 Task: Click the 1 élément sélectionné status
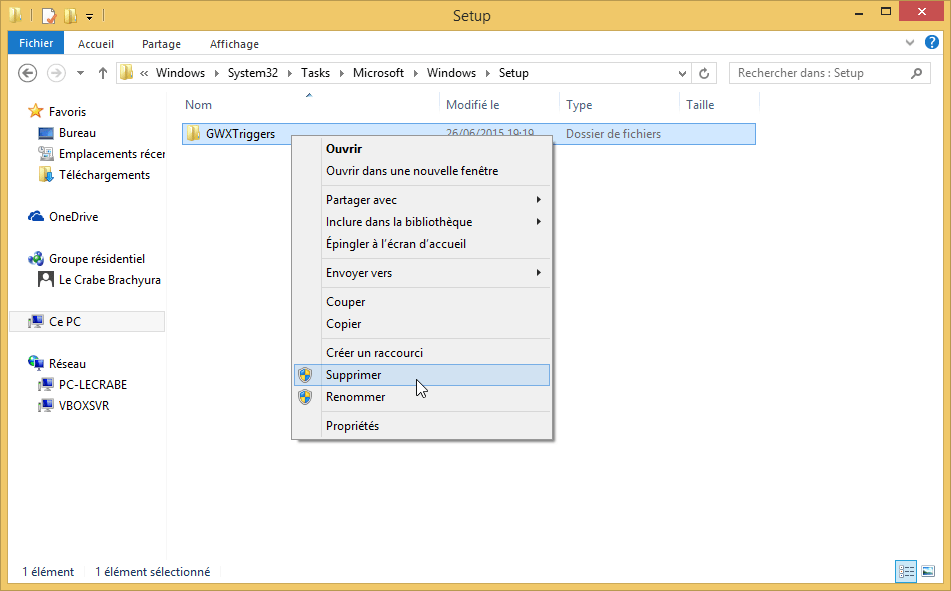(153, 572)
